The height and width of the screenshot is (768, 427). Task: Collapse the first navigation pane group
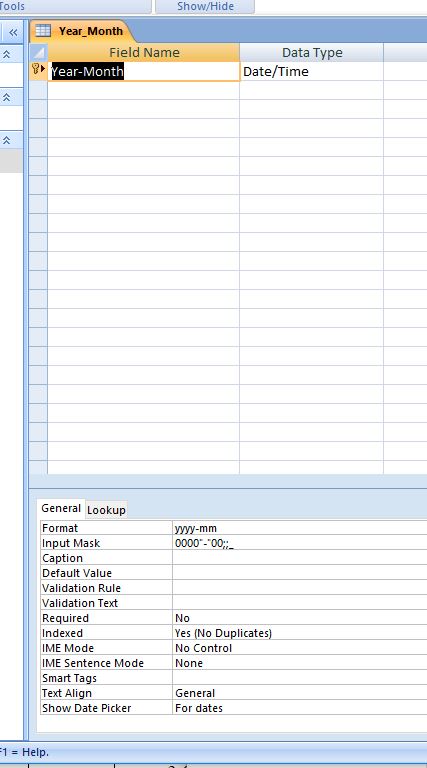[6, 54]
